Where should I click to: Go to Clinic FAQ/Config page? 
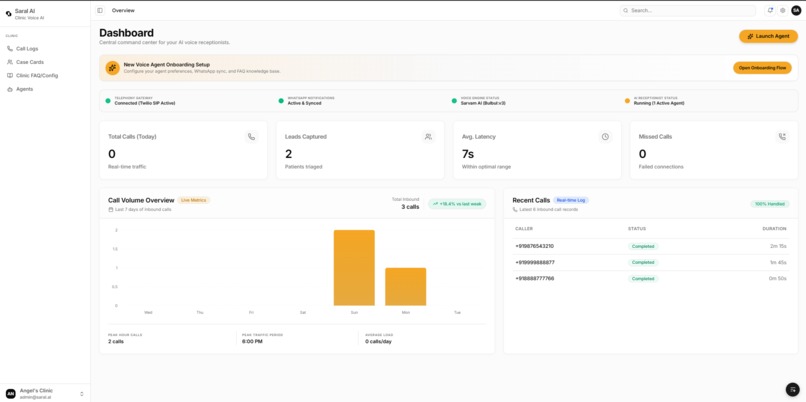pyautogui.click(x=45, y=76)
